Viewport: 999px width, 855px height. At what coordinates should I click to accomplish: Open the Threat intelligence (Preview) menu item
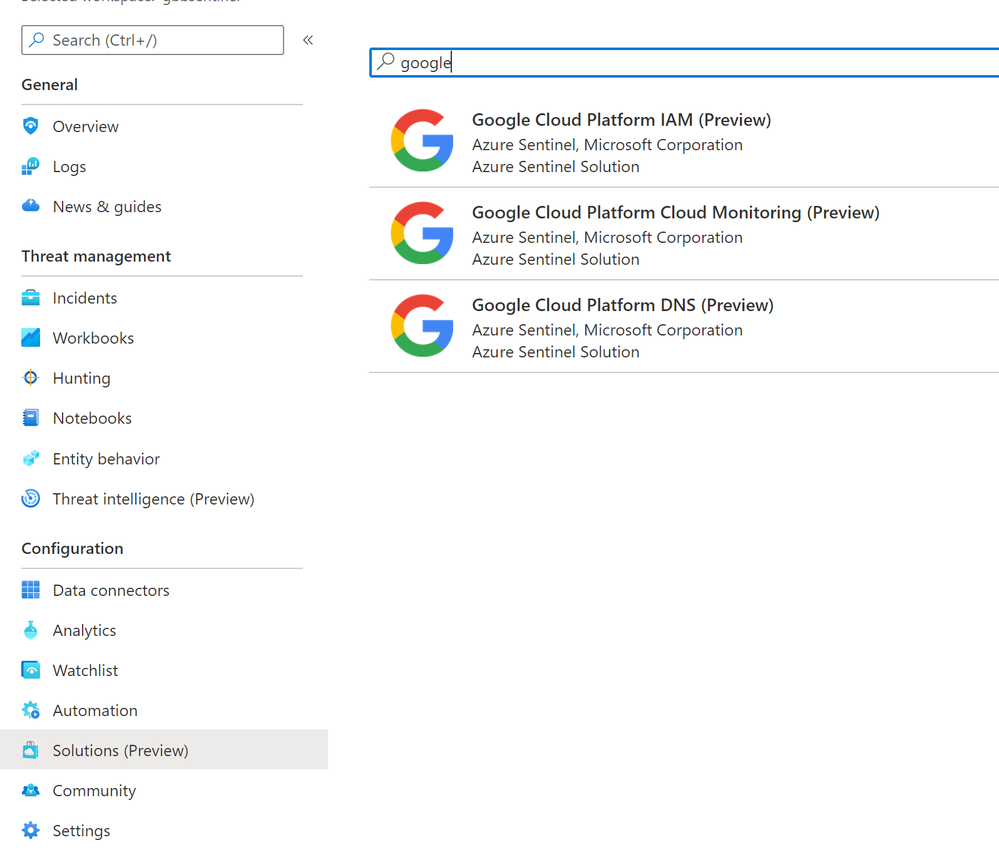pyautogui.click(x=154, y=499)
